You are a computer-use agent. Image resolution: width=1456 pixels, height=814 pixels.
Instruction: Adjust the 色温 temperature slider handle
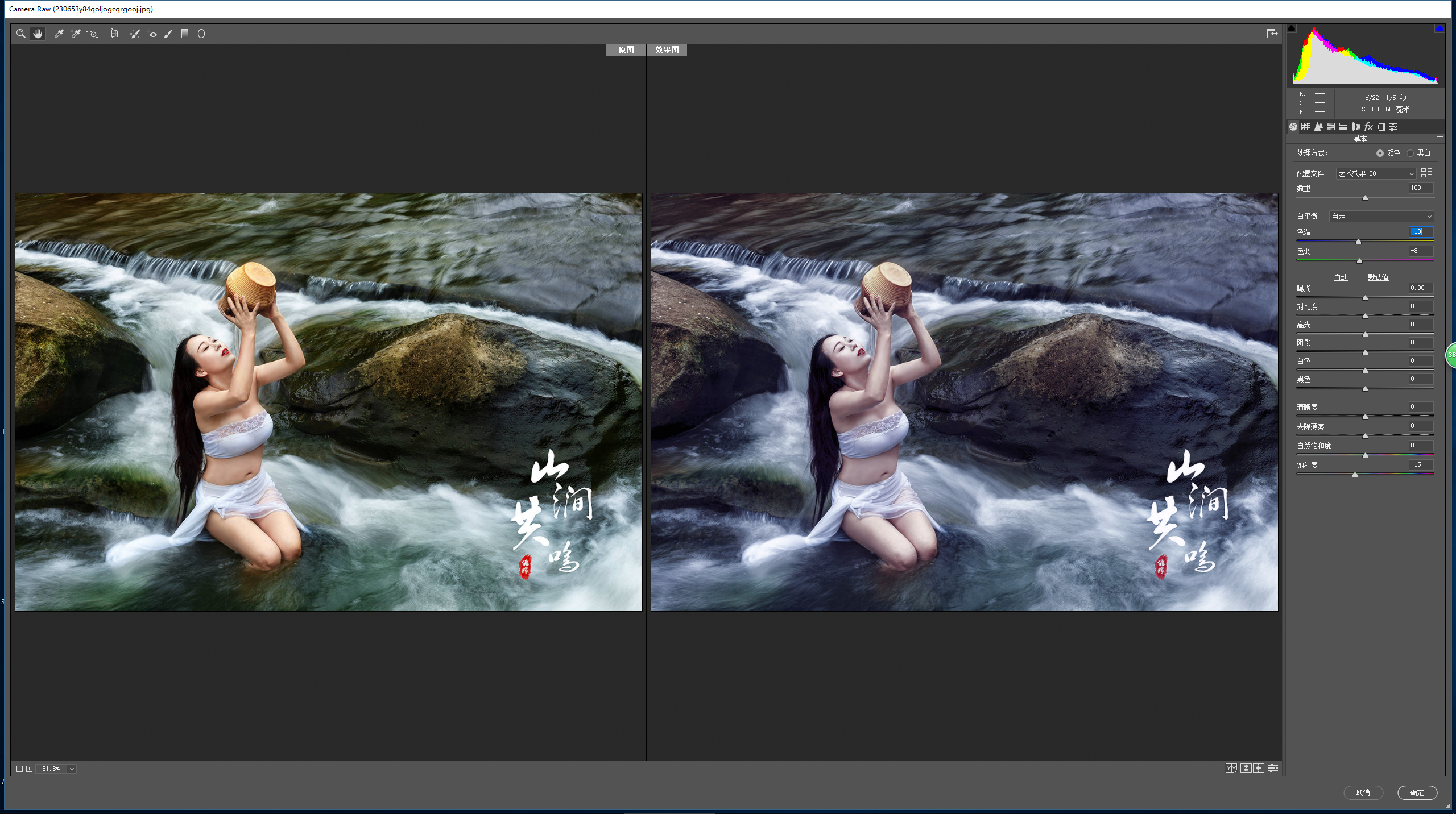click(1358, 242)
